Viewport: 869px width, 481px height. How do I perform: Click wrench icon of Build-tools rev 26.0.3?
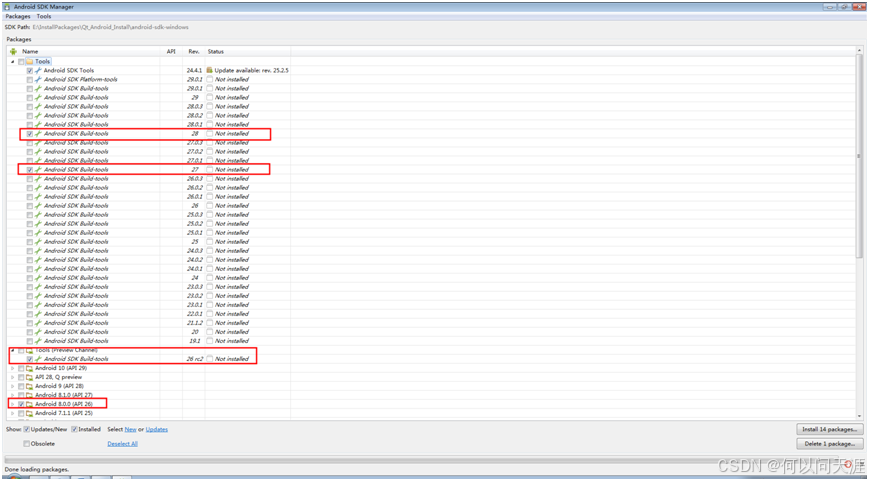[38, 178]
